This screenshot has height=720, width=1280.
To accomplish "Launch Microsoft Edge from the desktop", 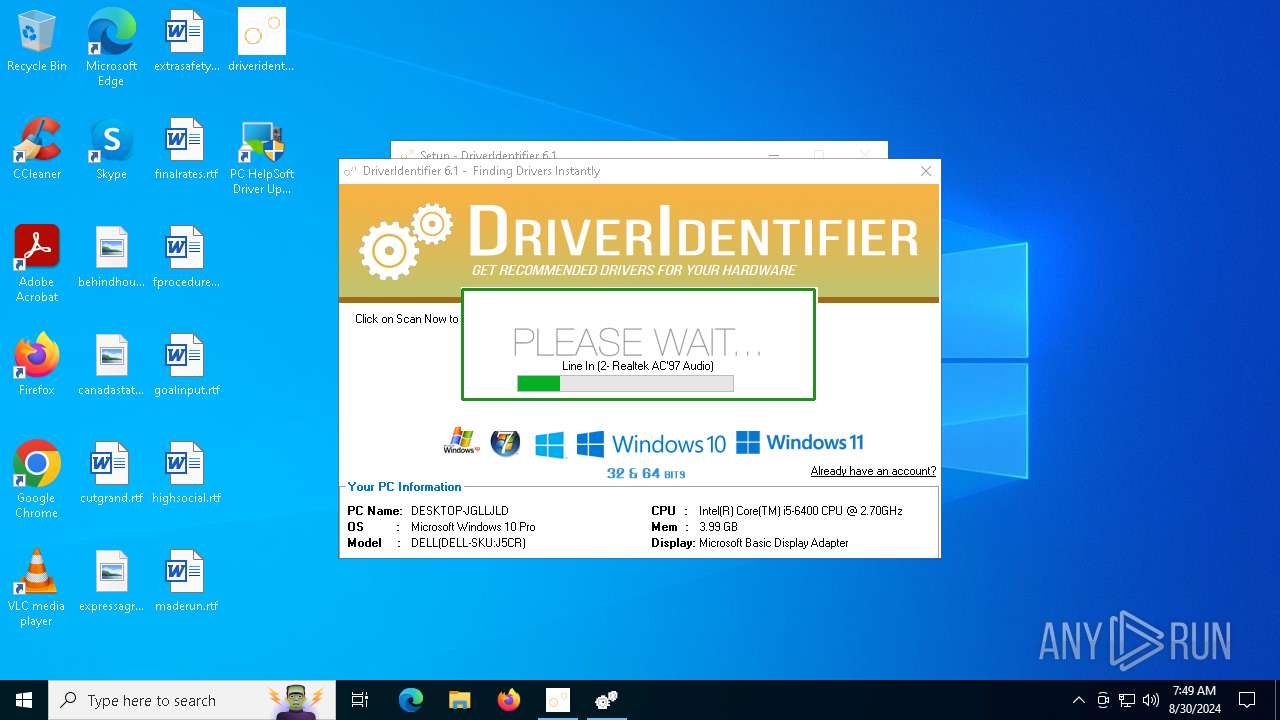I will (x=111, y=48).
